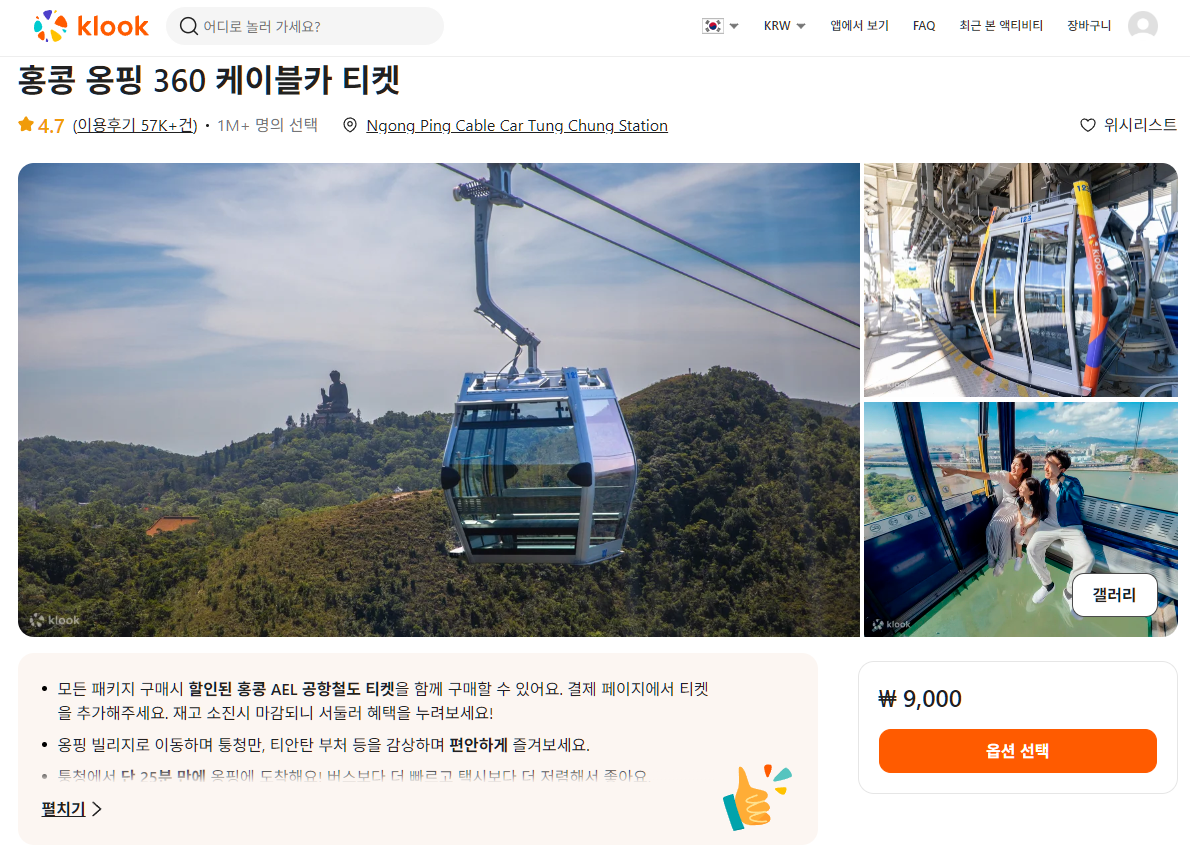The image size is (1190, 853).
Task: Open the user profile avatar
Action: tap(1142, 26)
